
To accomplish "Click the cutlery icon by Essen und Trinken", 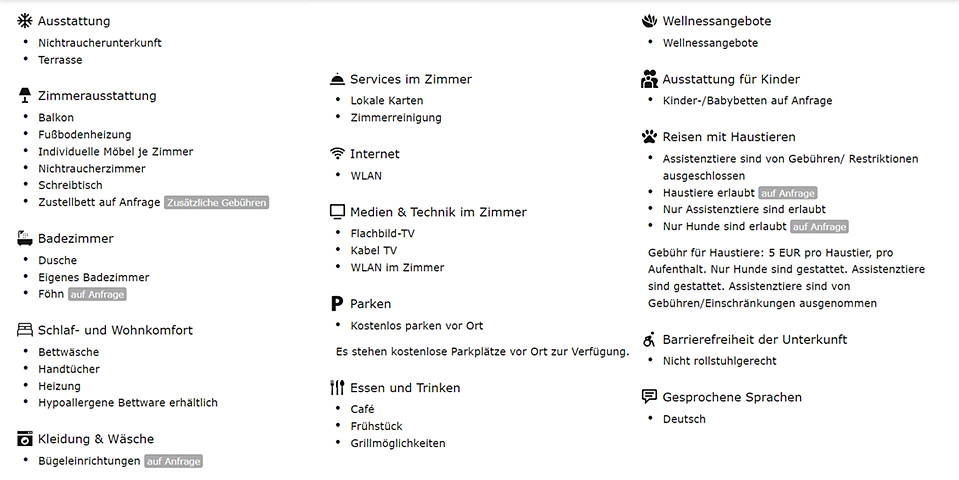I will click(337, 387).
